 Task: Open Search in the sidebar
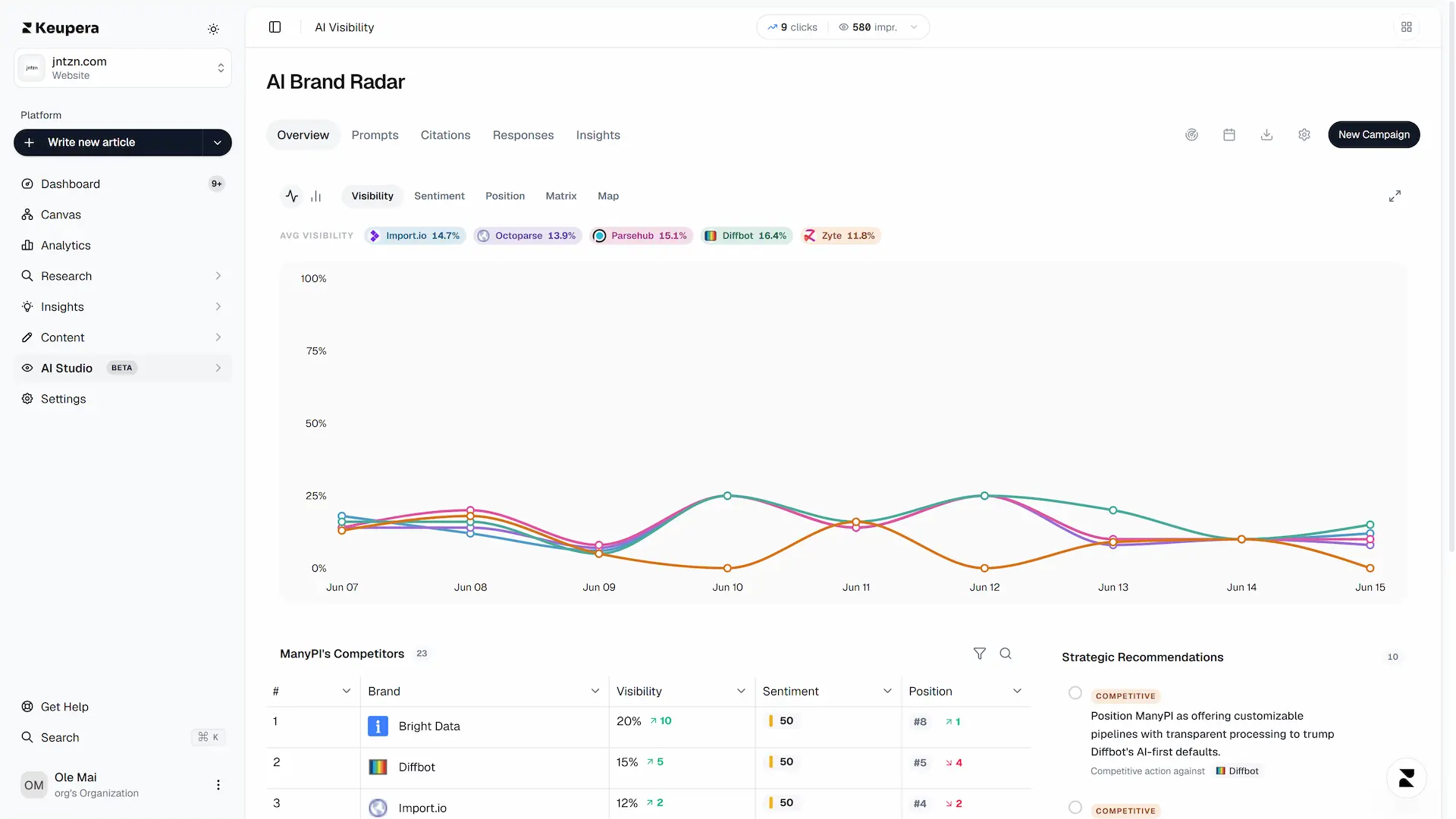123,738
